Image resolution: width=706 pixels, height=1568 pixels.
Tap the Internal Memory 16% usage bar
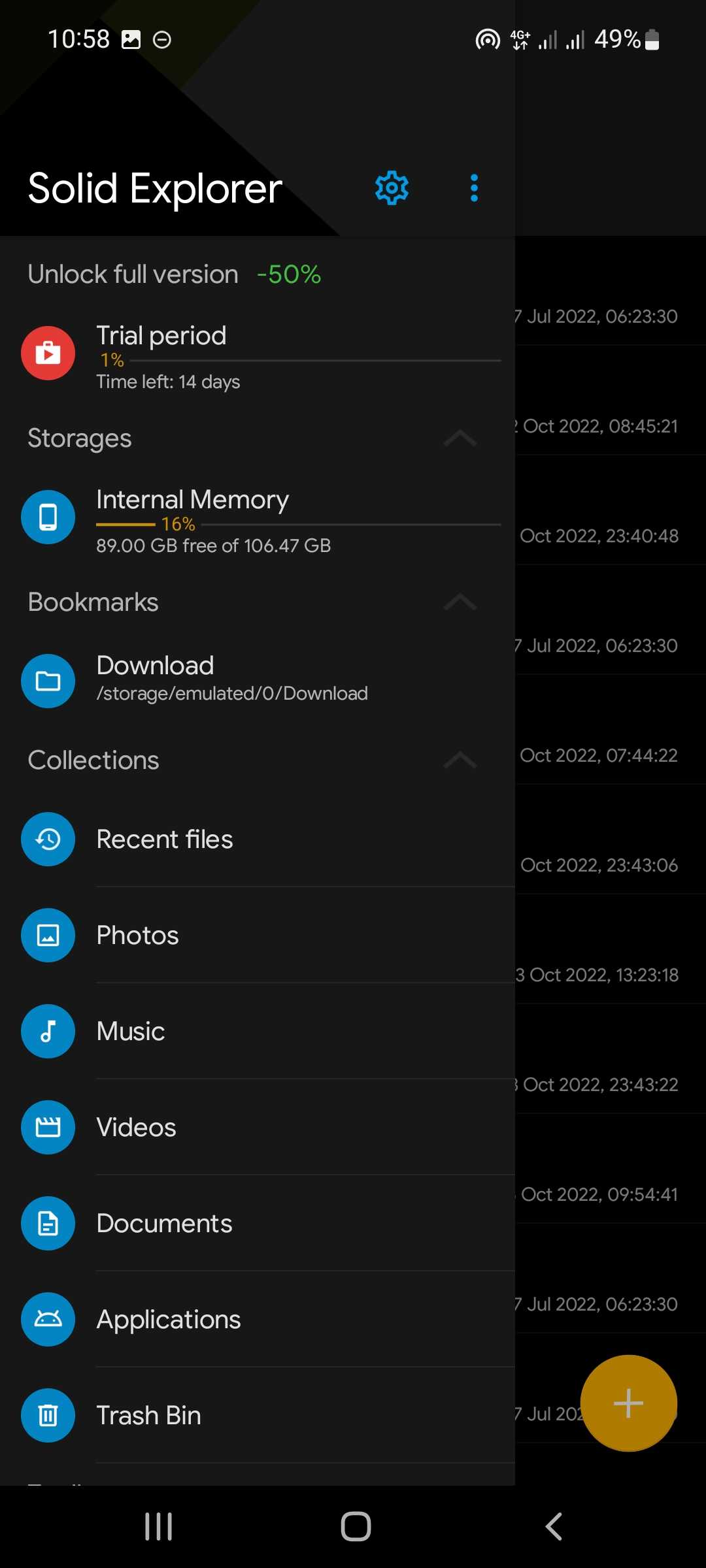coord(299,524)
